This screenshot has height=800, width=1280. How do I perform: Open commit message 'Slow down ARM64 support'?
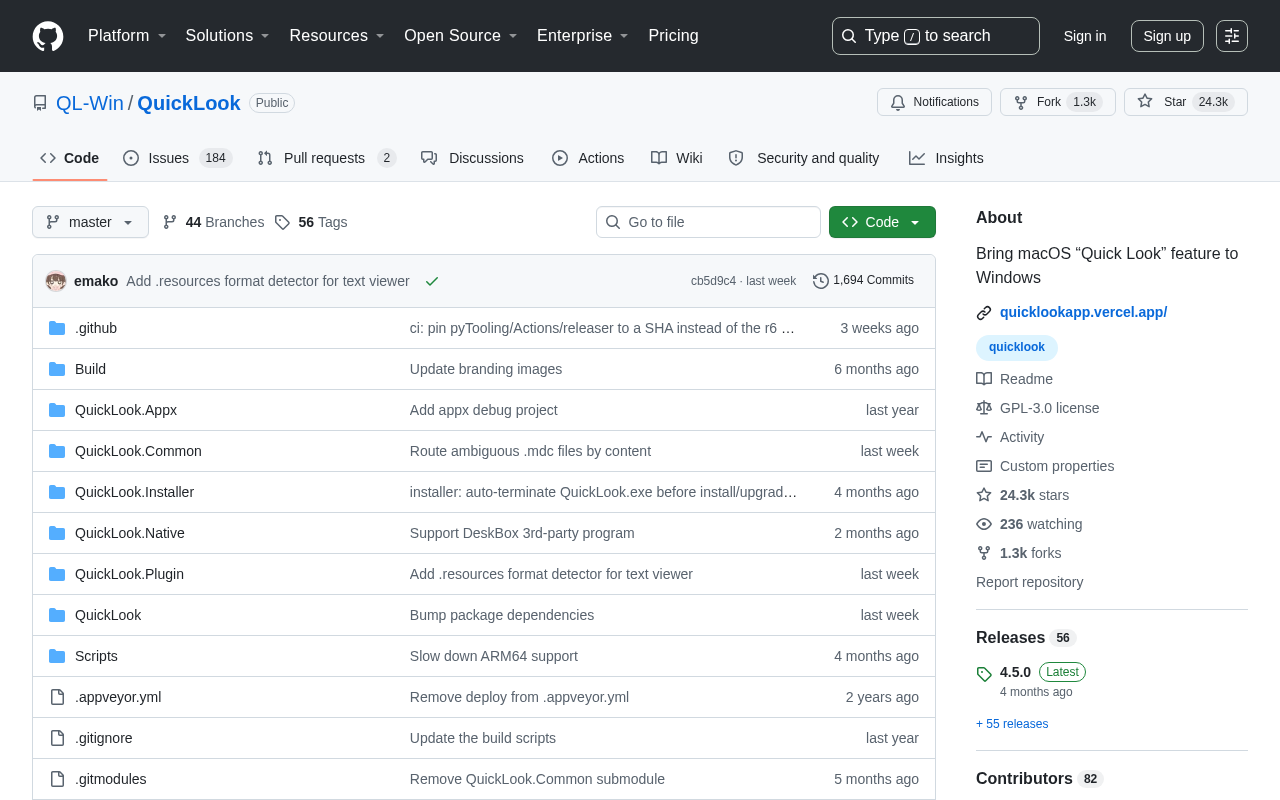pos(494,656)
